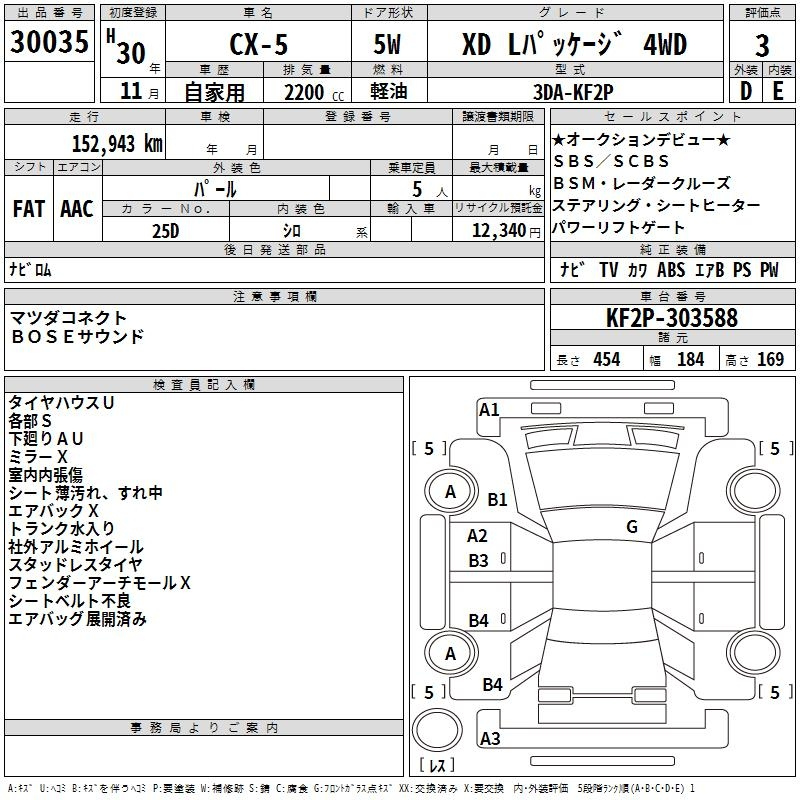Click the レス spare tire circle

click(x=437, y=730)
